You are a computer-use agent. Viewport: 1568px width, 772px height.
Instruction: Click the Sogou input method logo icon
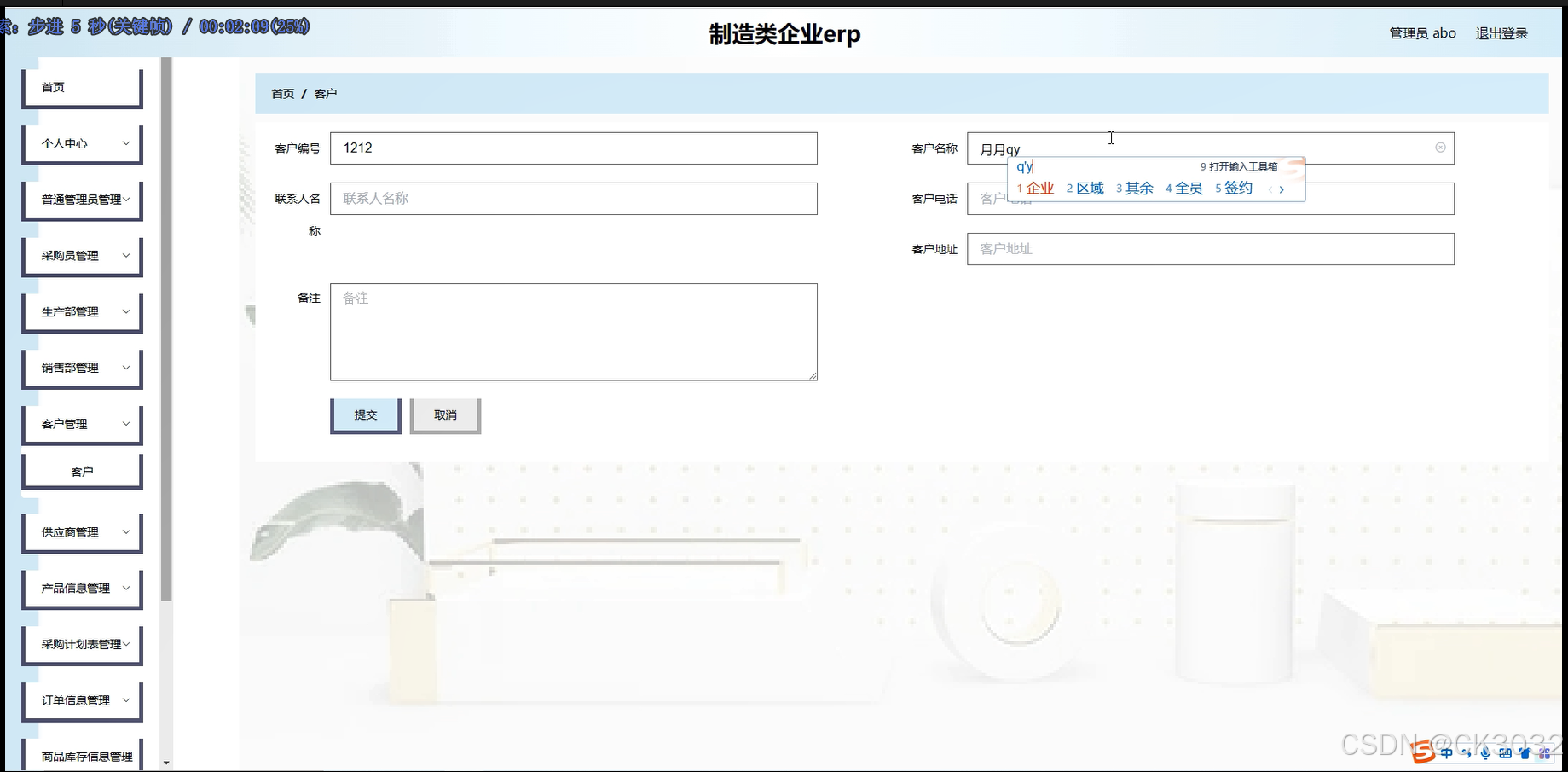[1423, 754]
